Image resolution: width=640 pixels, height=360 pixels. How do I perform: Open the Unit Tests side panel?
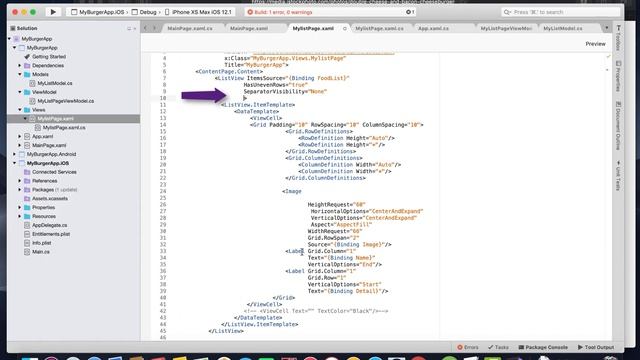618,175
